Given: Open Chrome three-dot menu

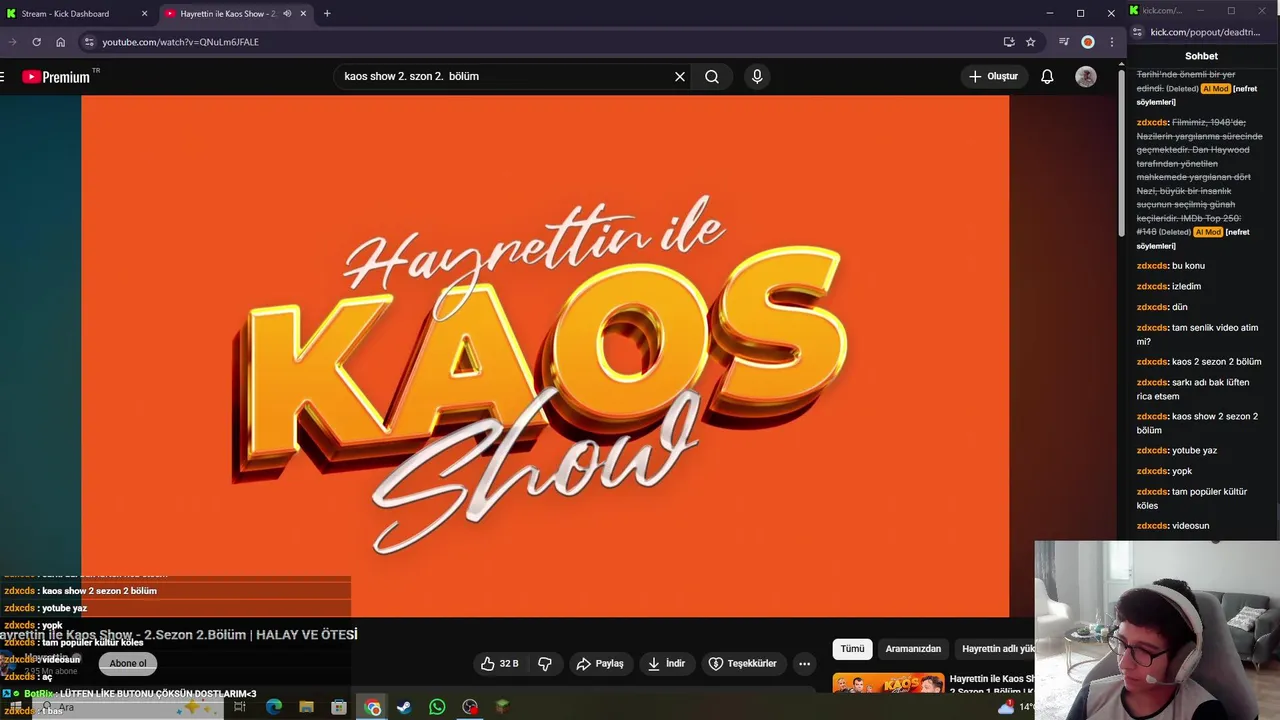Looking at the screenshot, I should (x=1112, y=42).
